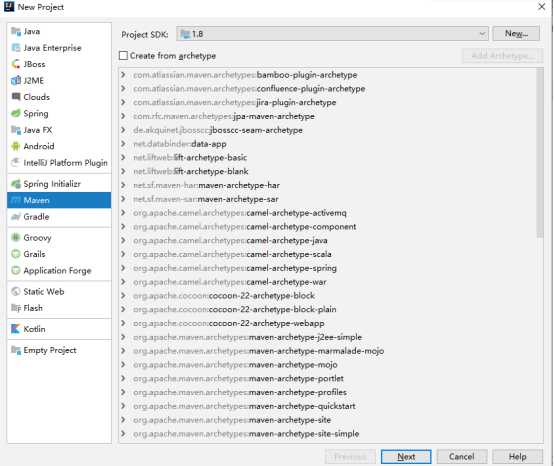Select Empty Project type label
554x466 pixels.
(50, 350)
